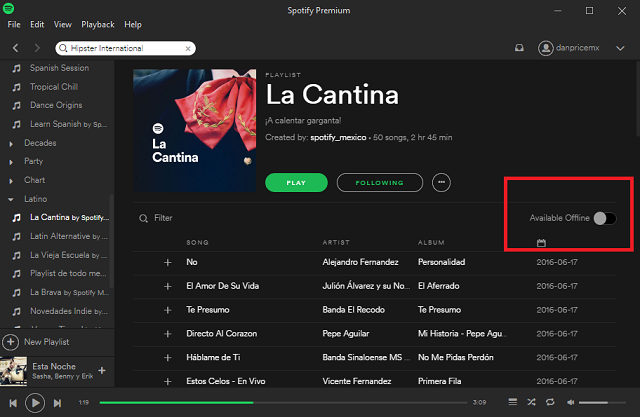Expand the Party folder
The width and height of the screenshot is (640, 417).
(11, 162)
